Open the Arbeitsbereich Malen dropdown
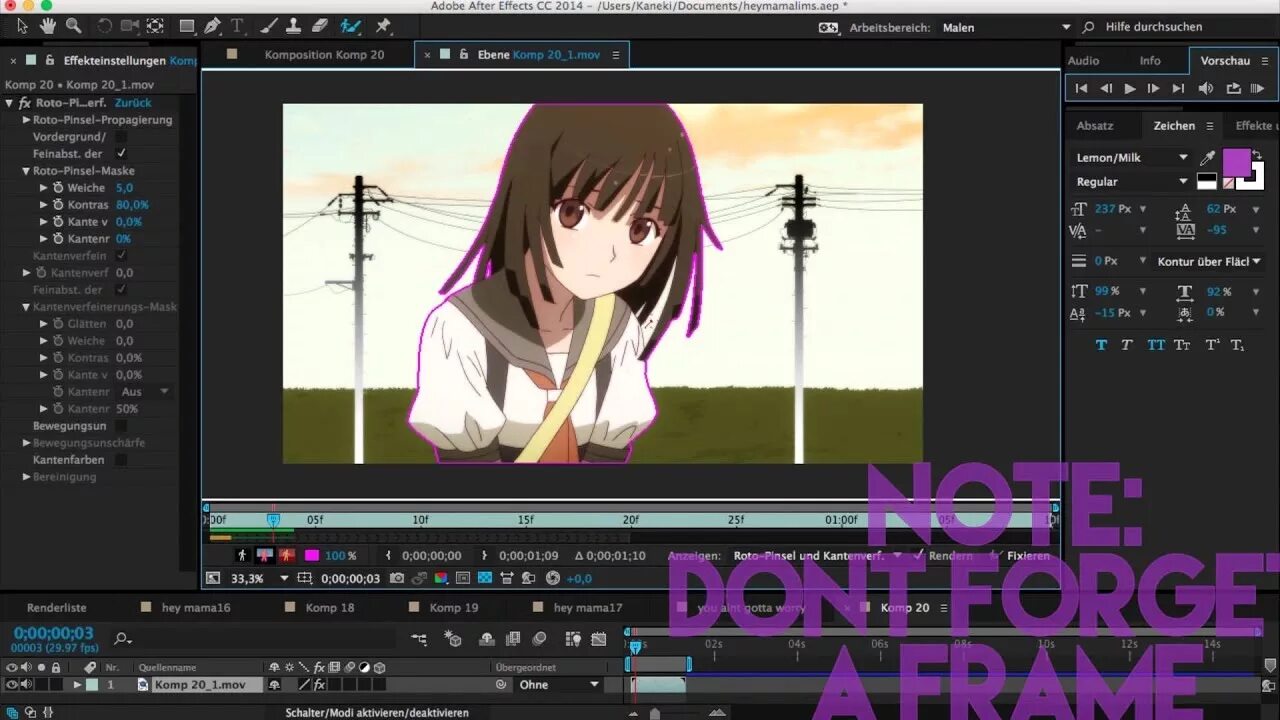The image size is (1280, 720). [1006, 27]
